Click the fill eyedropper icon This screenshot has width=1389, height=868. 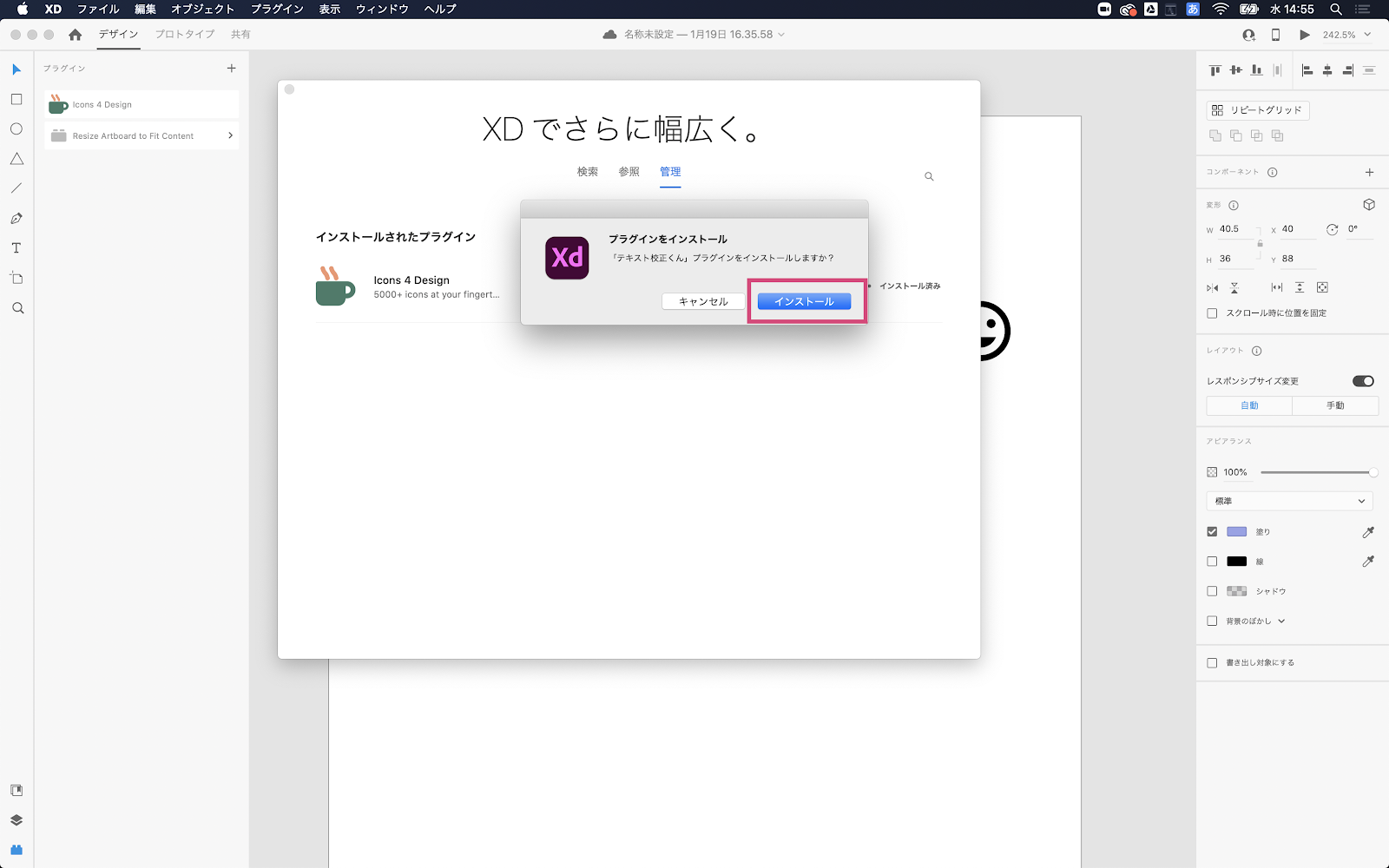click(x=1368, y=532)
